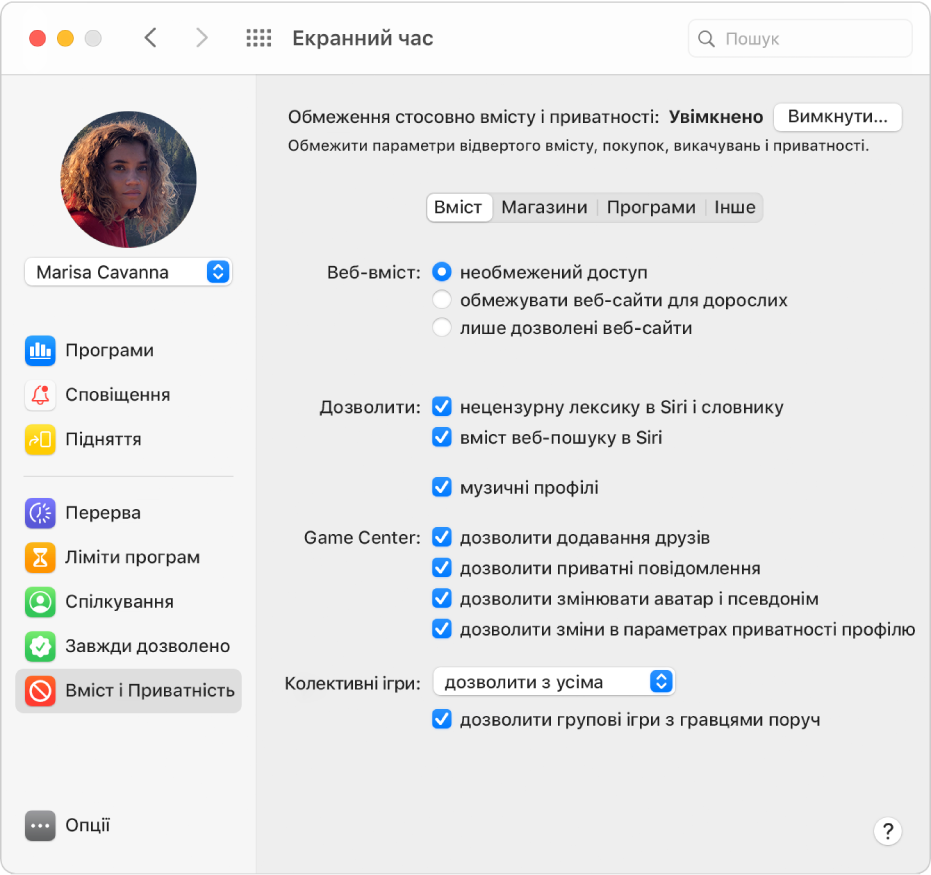931x875 pixels.
Task: Disable групові ігри з гравцями поруч
Action: click(x=441, y=718)
